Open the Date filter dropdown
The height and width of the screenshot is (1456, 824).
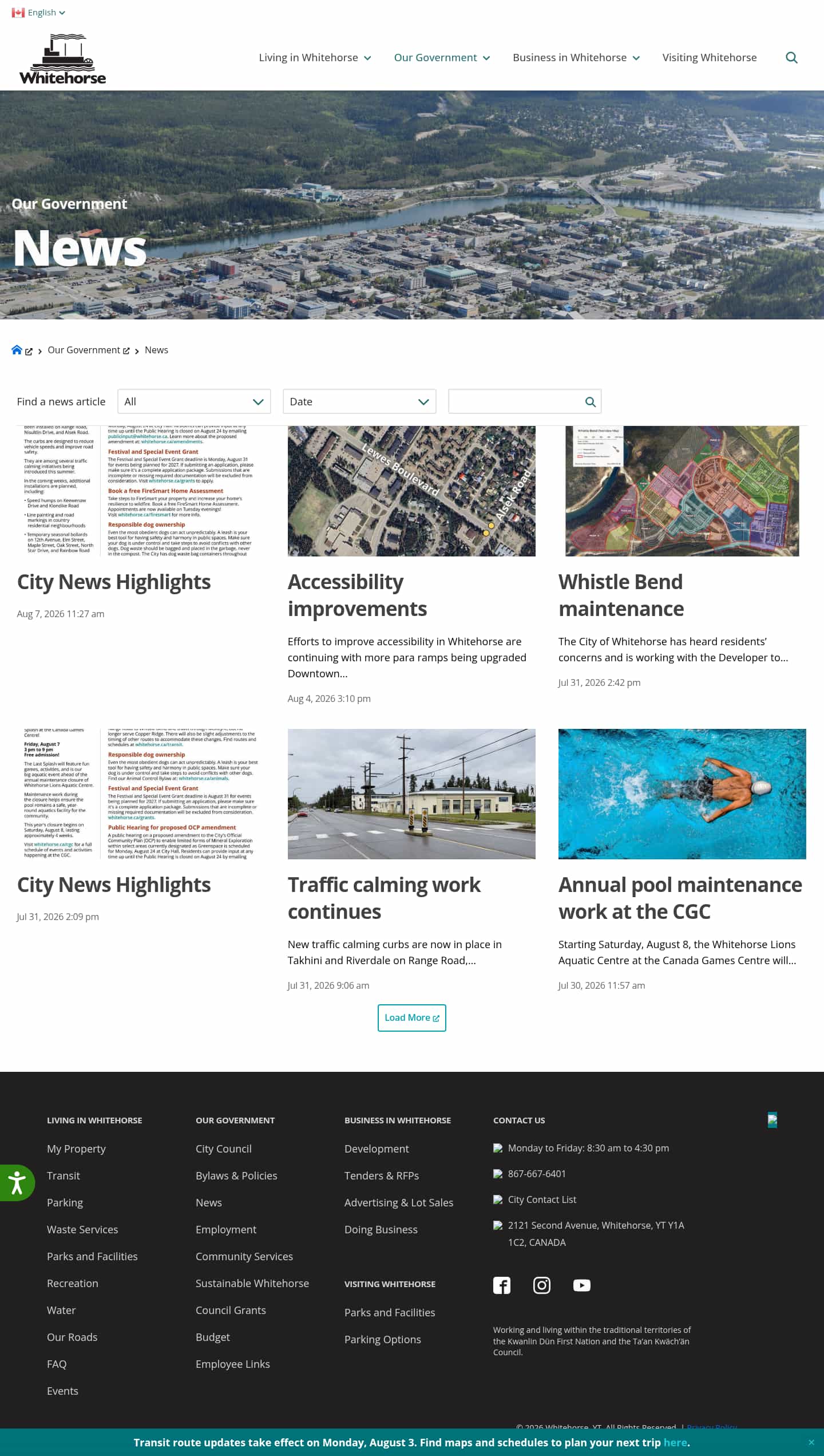359,401
